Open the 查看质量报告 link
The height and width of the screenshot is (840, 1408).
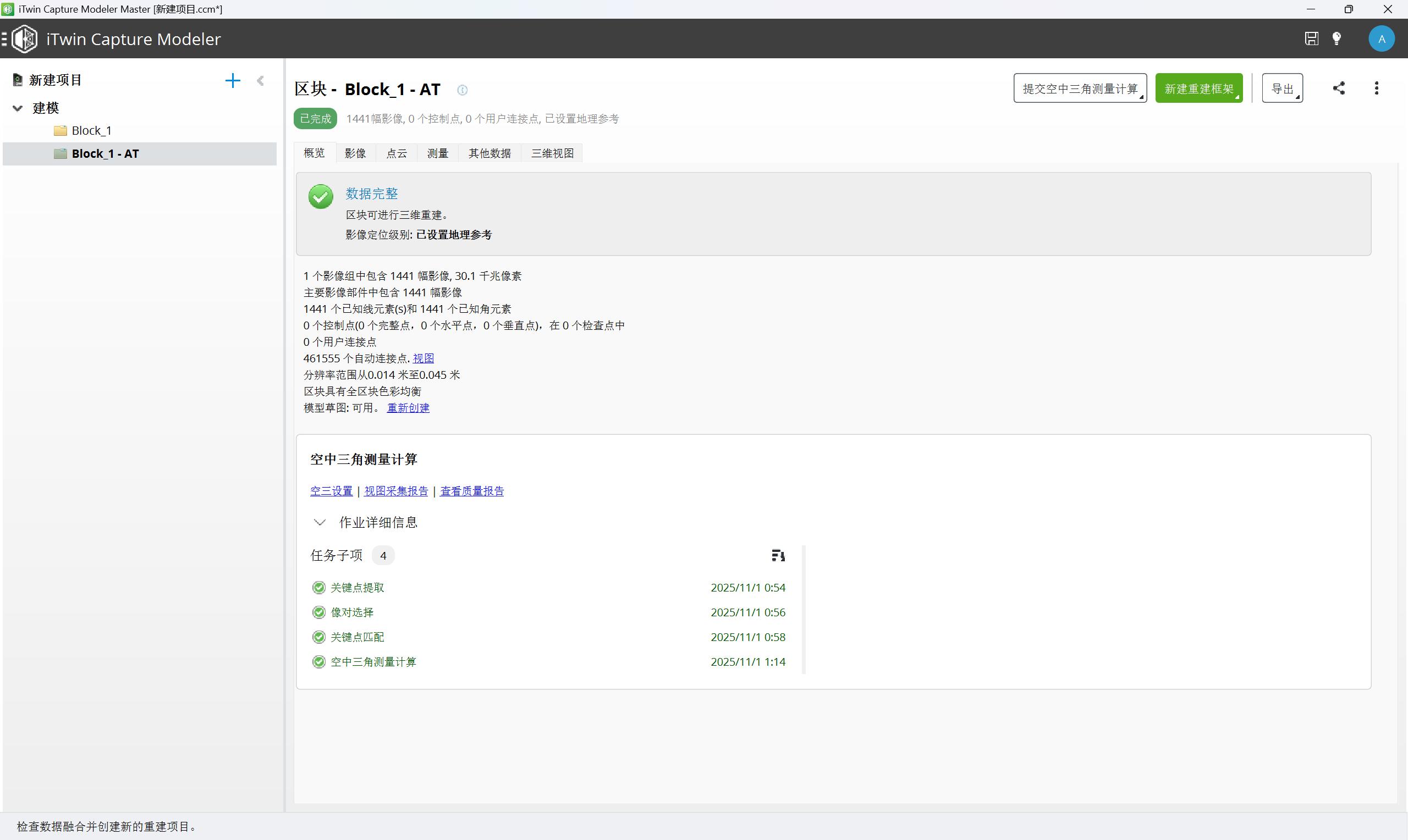tap(471, 491)
